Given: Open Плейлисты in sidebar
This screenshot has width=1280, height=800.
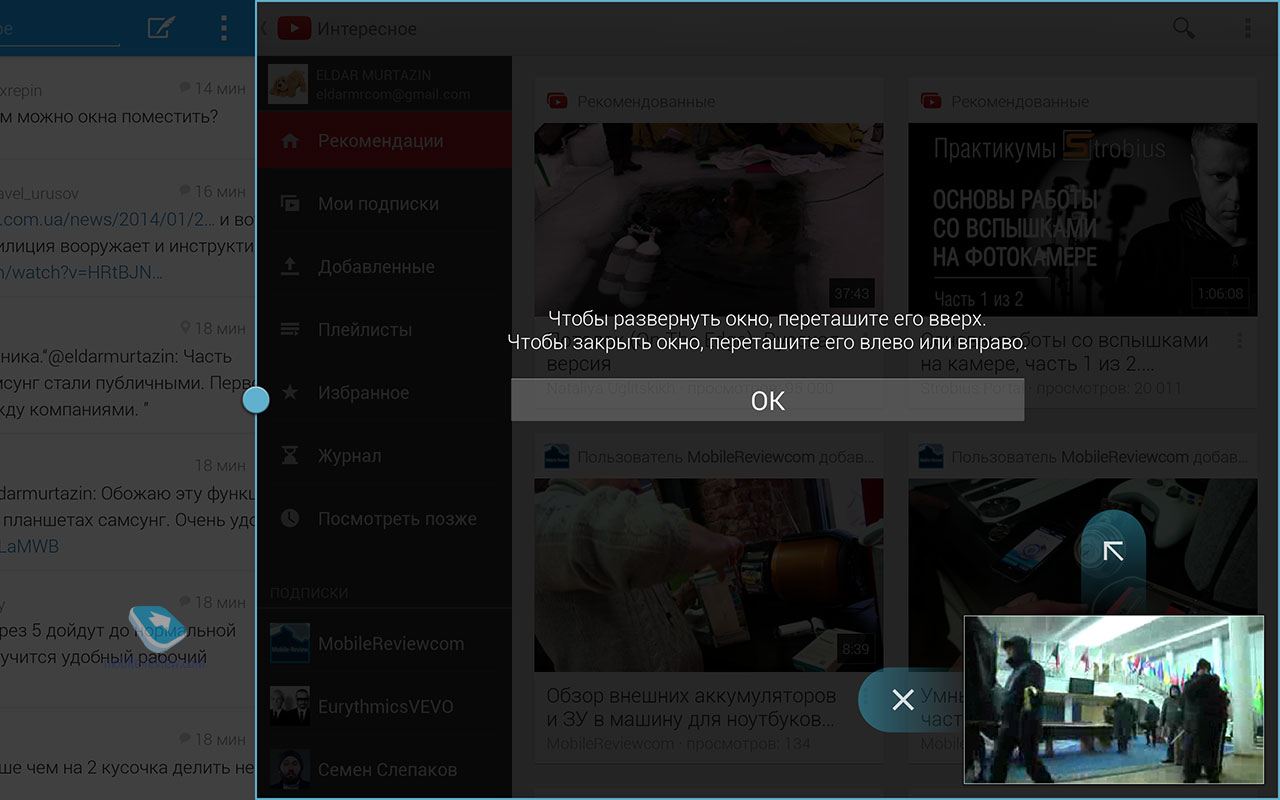Looking at the screenshot, I should click(x=385, y=330).
